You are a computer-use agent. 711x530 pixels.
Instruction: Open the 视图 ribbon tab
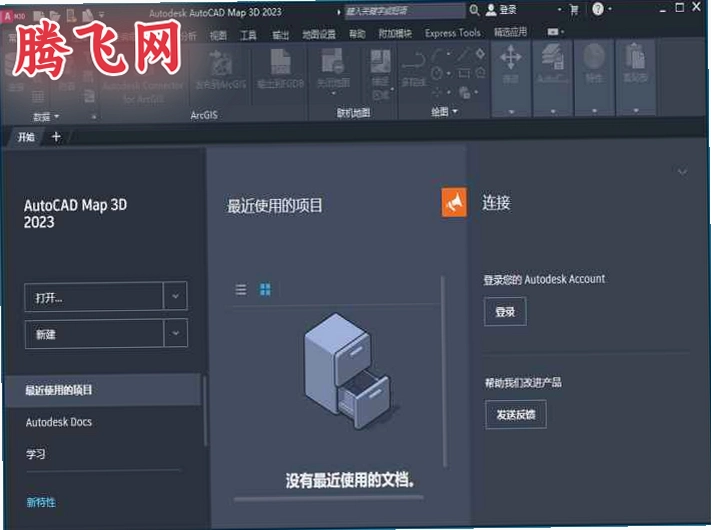(x=218, y=35)
